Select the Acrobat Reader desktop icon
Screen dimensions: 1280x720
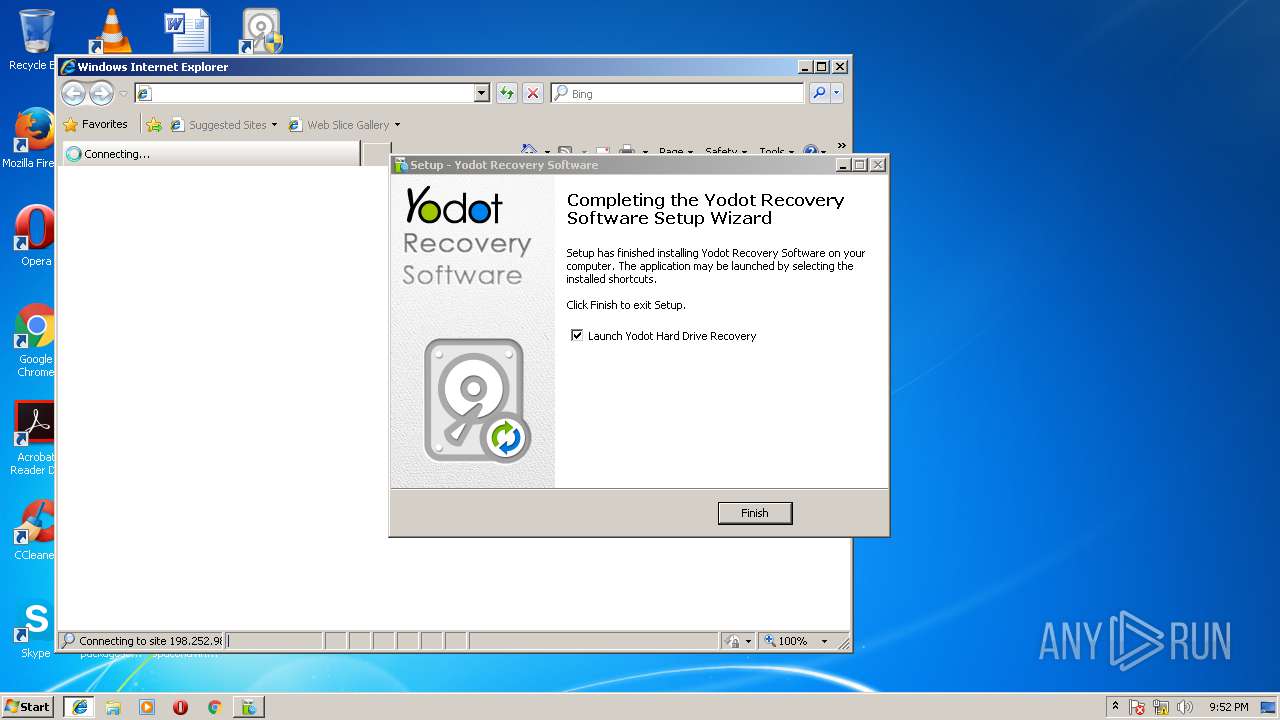35,438
